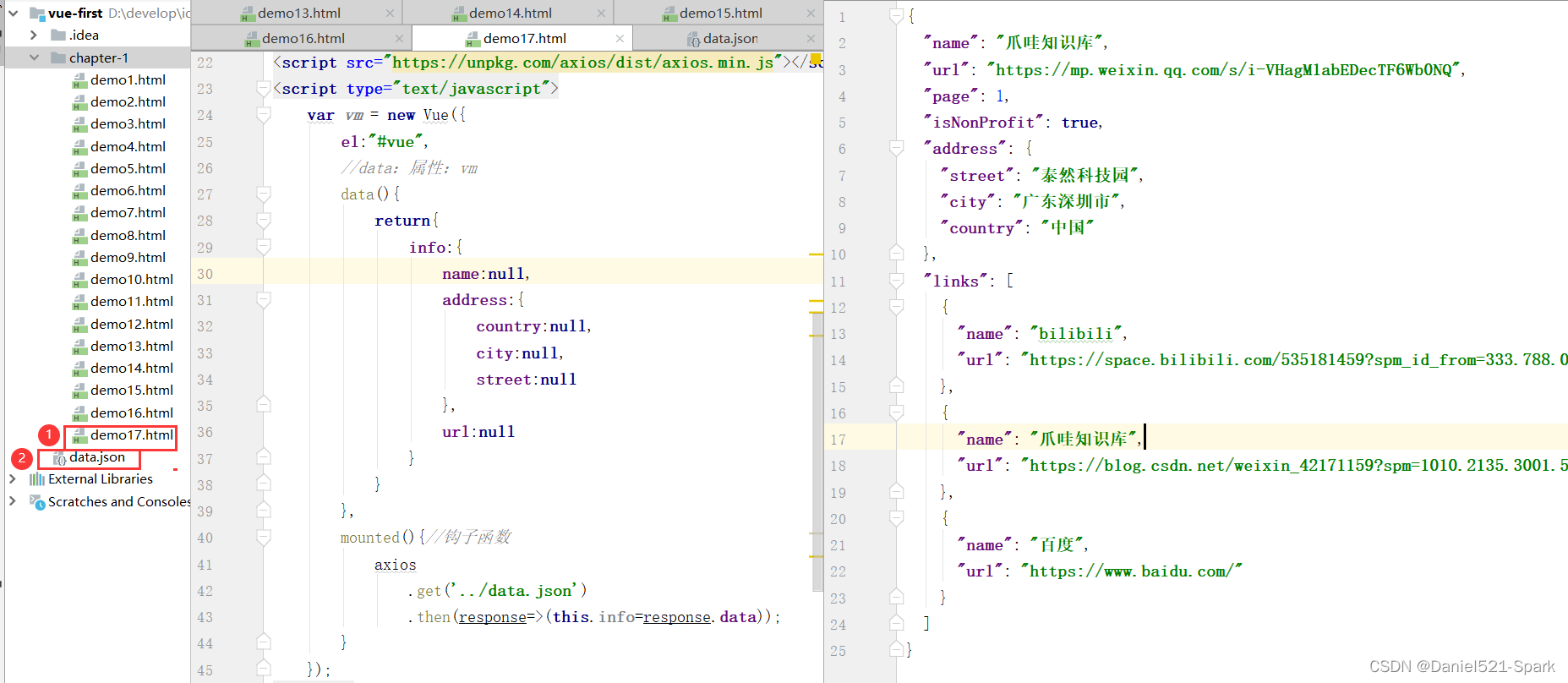Image resolution: width=1568 pixels, height=683 pixels.
Task: Collapse the chapter-1 folder
Action: 34,57
